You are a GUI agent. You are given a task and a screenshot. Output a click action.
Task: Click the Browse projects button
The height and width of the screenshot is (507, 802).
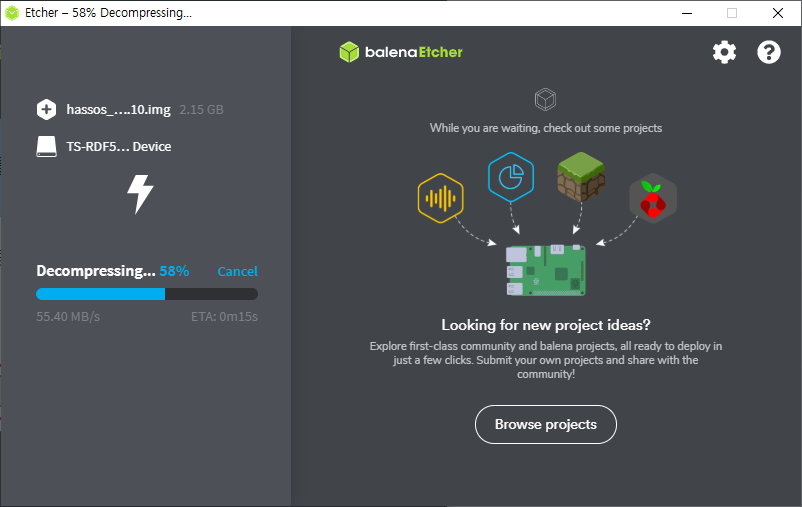pyautogui.click(x=546, y=425)
